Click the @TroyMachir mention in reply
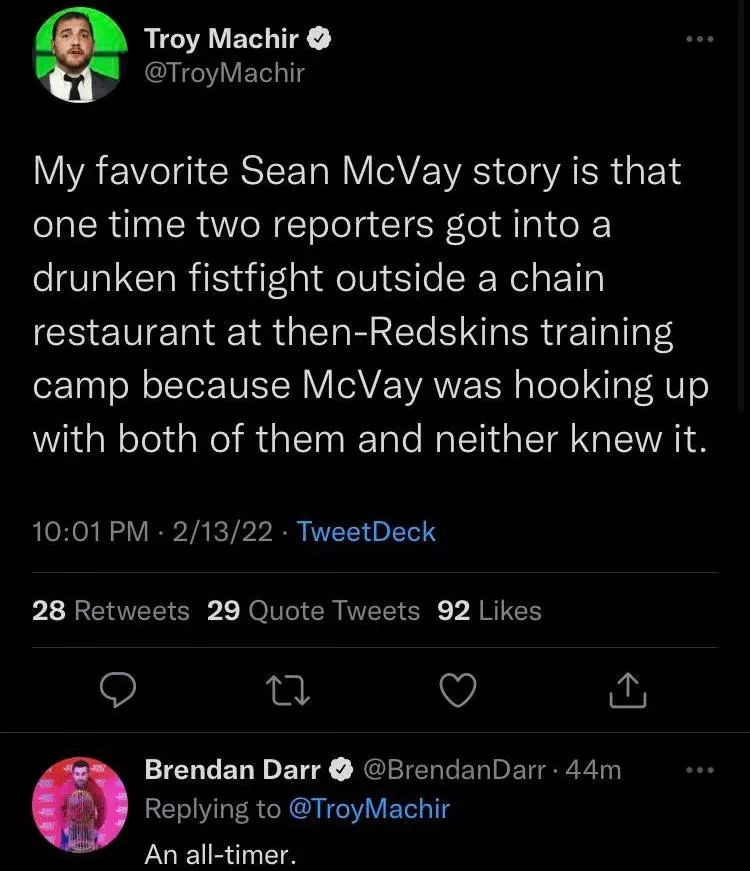 pyautogui.click(x=369, y=808)
